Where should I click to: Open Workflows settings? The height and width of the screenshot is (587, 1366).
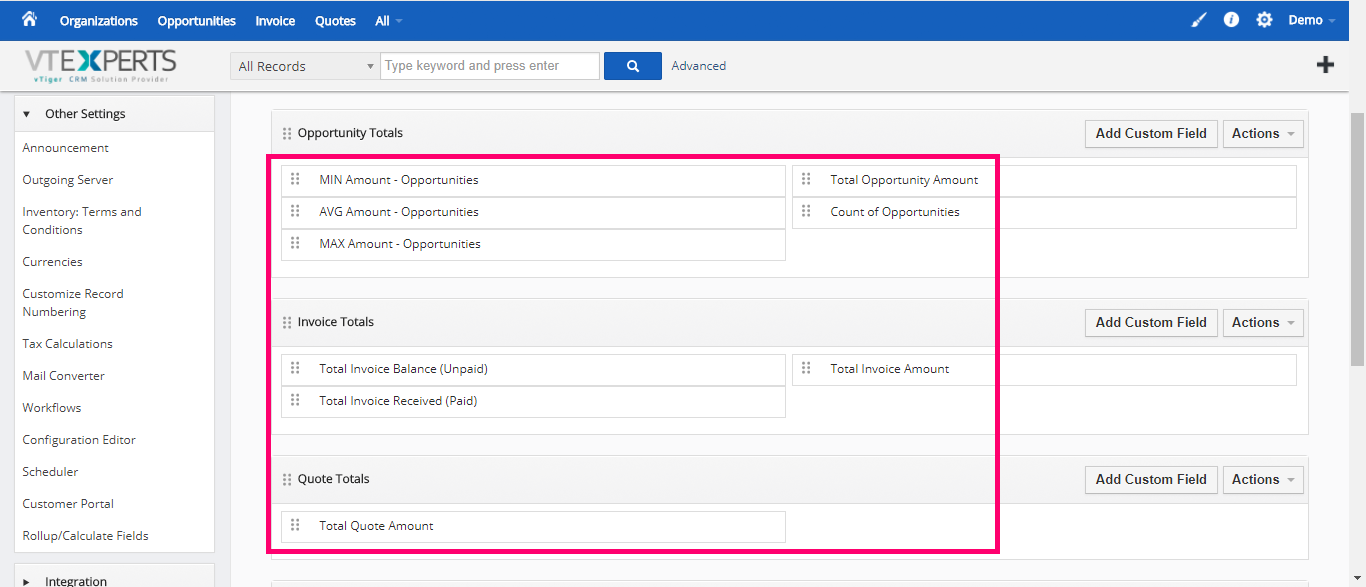coord(52,408)
